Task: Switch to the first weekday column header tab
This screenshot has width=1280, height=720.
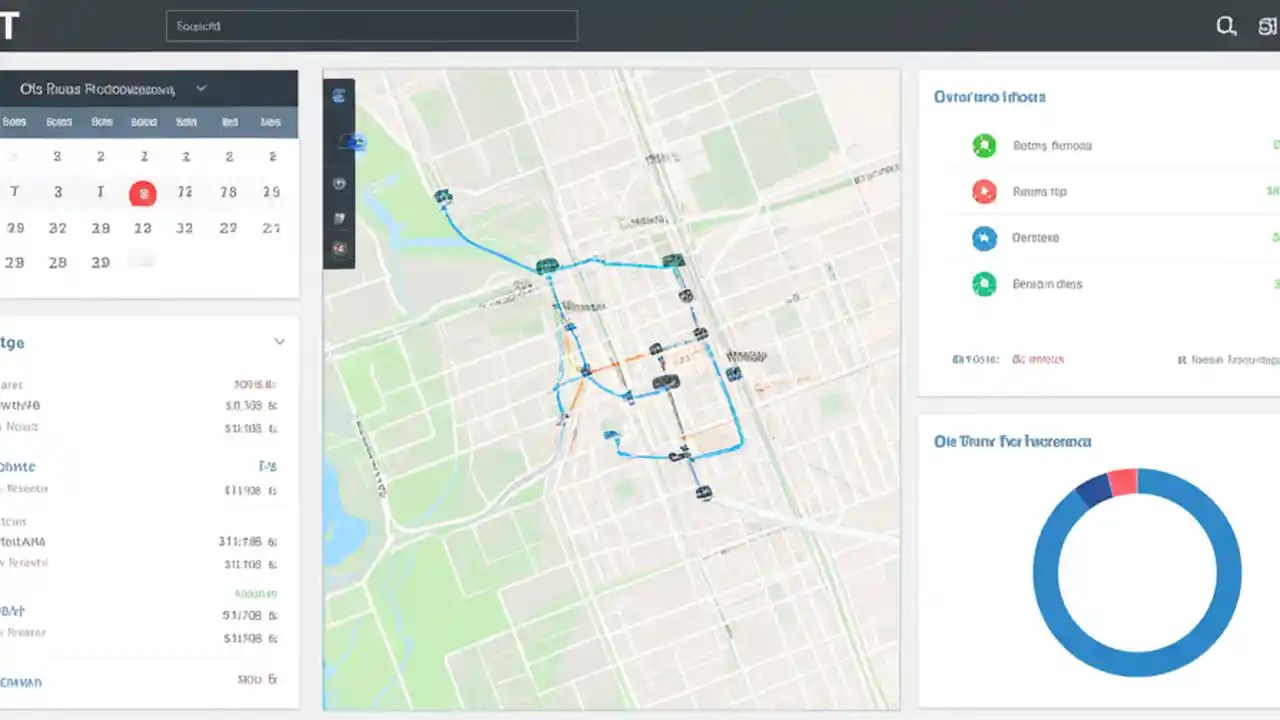Action: [14, 121]
